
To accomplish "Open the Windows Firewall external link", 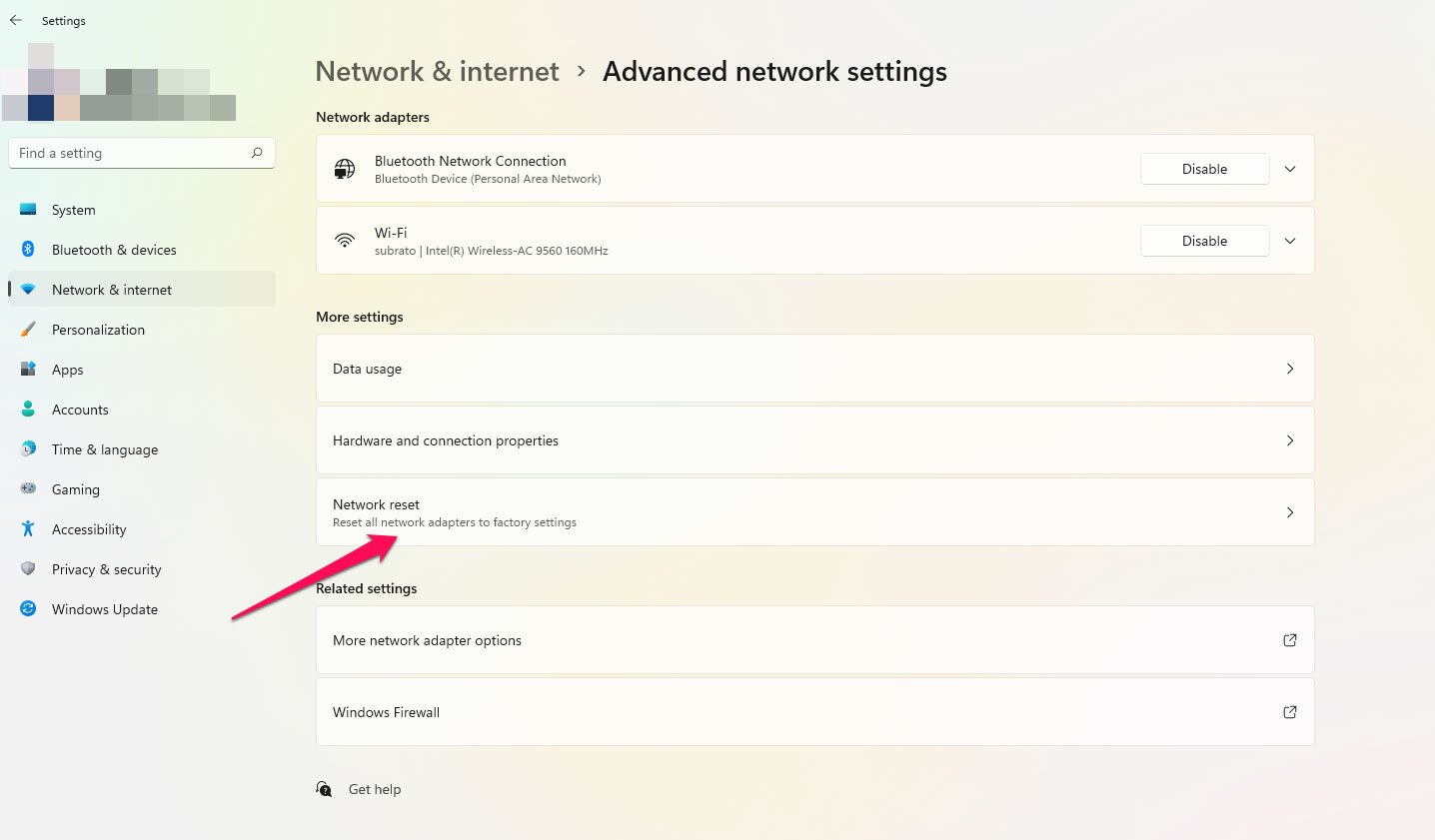I will (x=1289, y=711).
